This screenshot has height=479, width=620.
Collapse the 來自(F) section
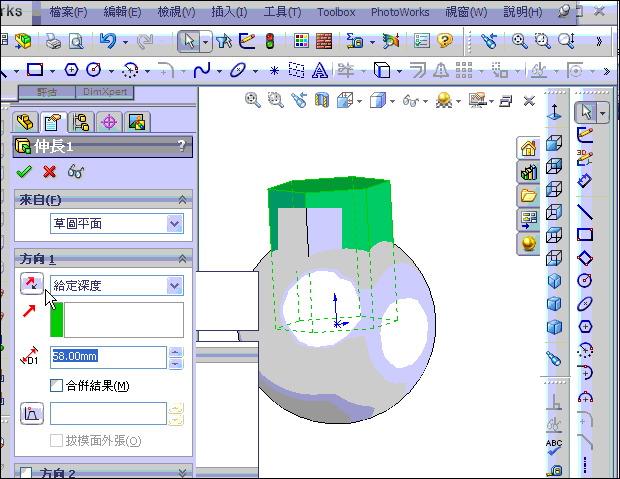pyautogui.click(x=182, y=200)
